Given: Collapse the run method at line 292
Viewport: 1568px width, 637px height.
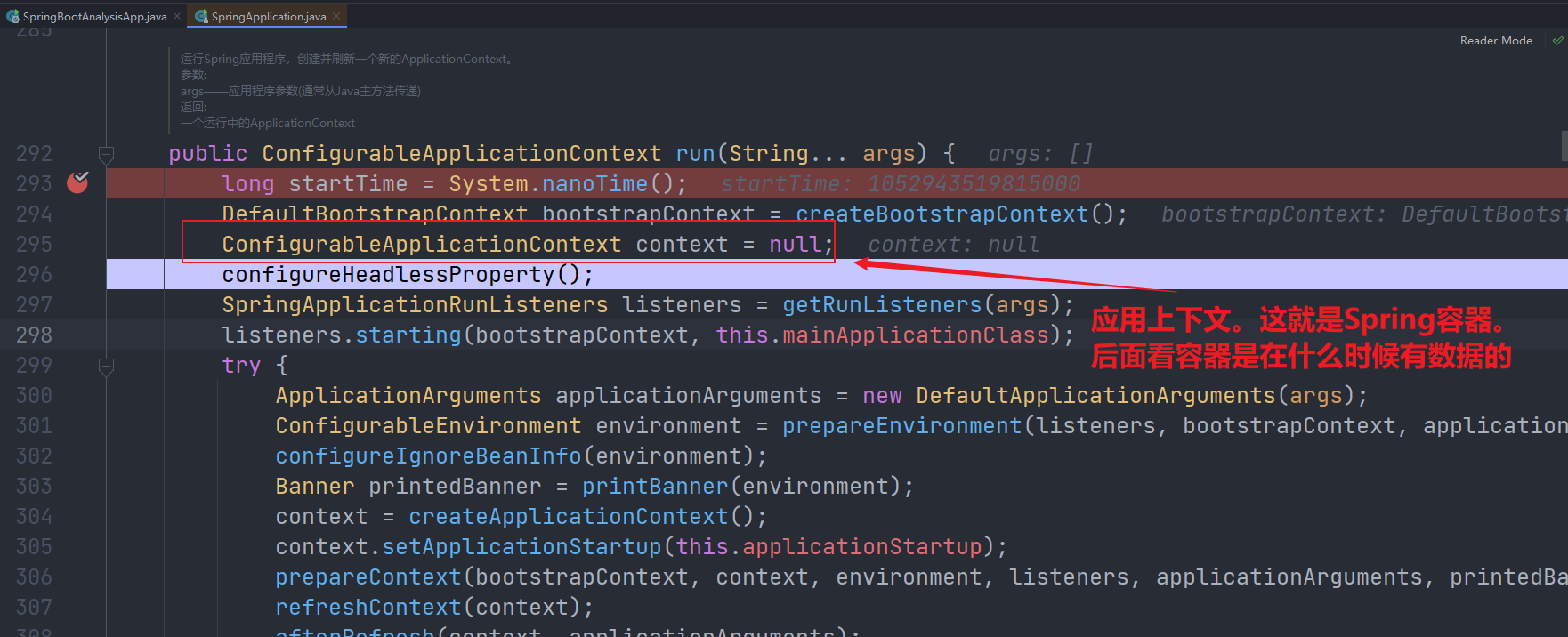Looking at the screenshot, I should point(106,155).
